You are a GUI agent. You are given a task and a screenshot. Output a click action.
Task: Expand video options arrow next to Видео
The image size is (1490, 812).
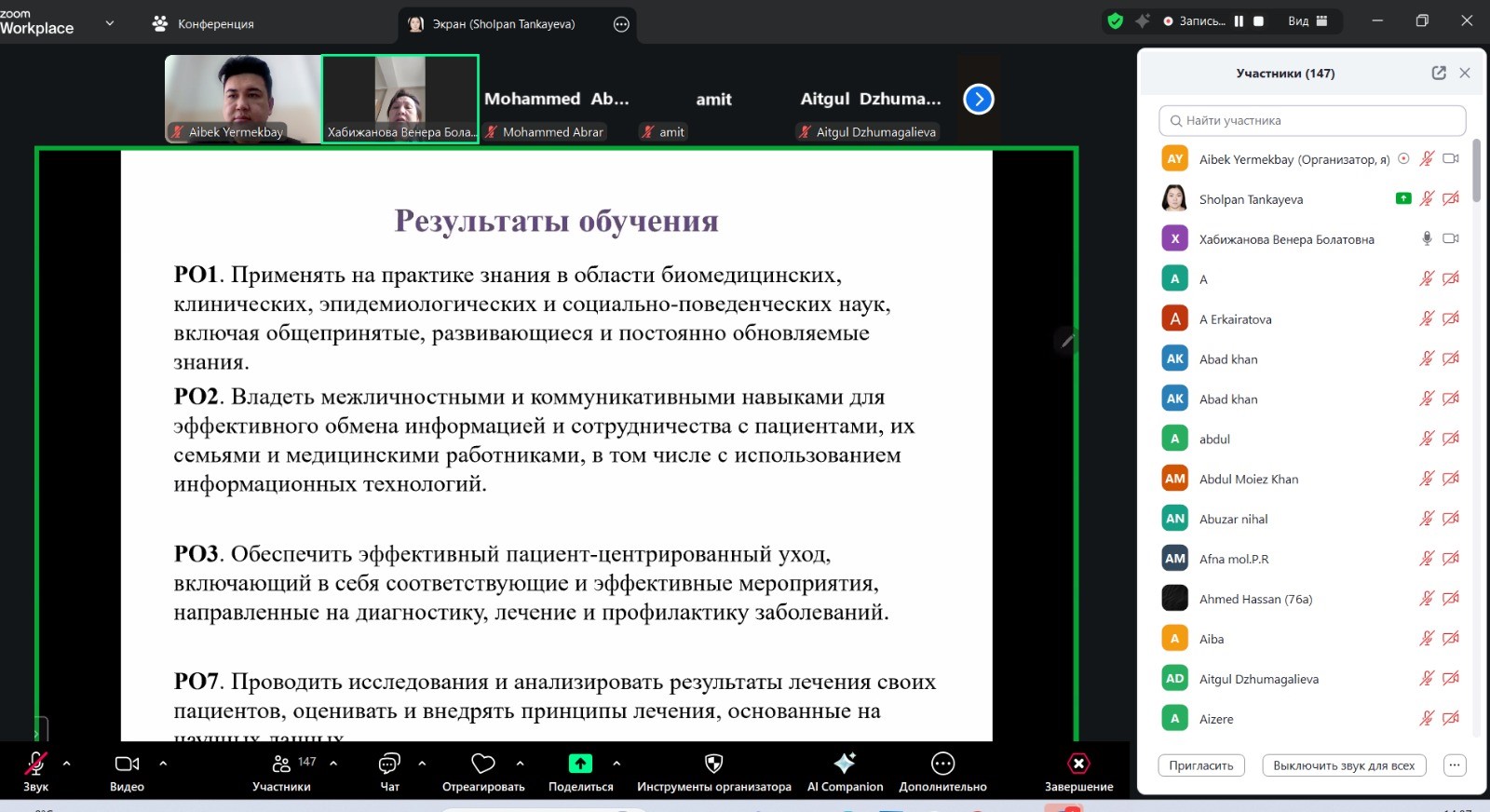[x=163, y=763]
